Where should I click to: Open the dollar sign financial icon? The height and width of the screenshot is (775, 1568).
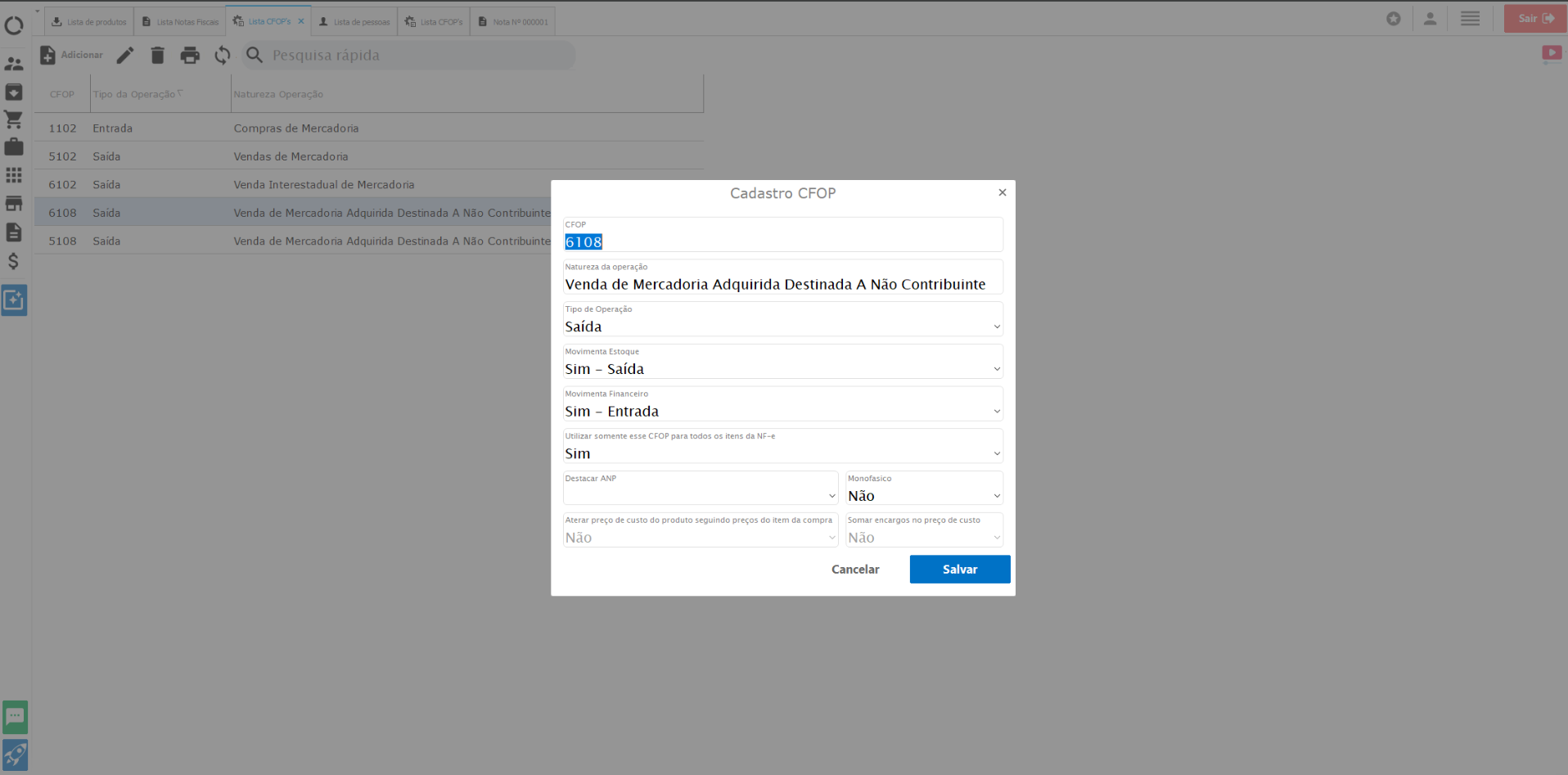pyautogui.click(x=14, y=261)
